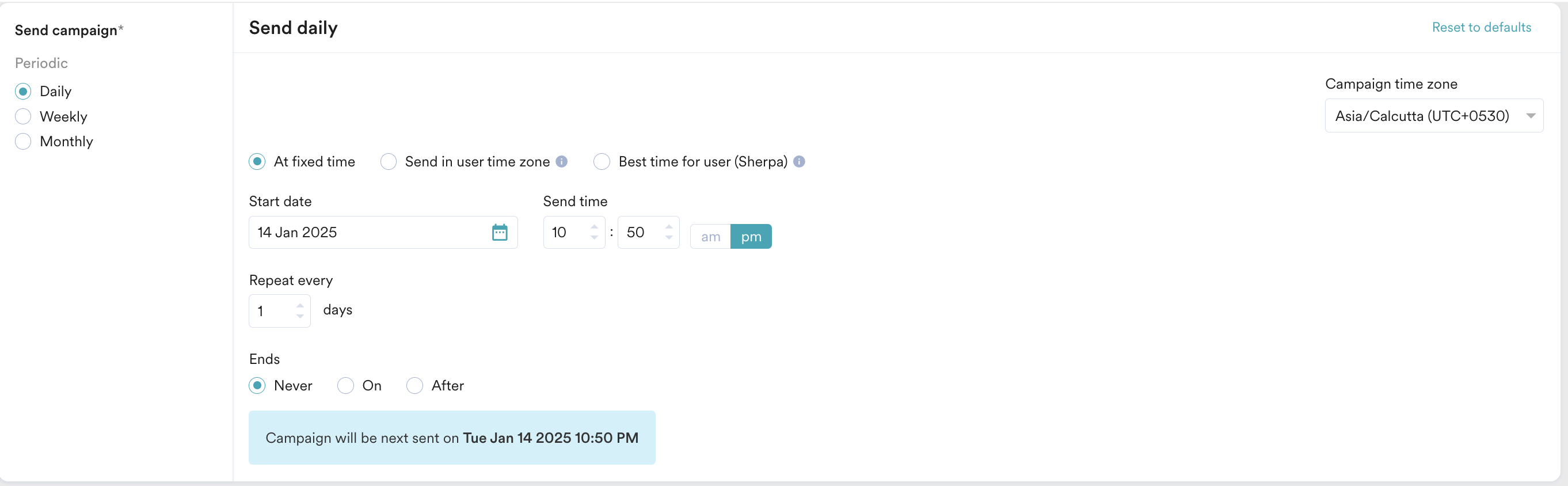Click the Start date input field
Image resolution: width=1568 pixels, height=486 pixels.
tap(365, 232)
